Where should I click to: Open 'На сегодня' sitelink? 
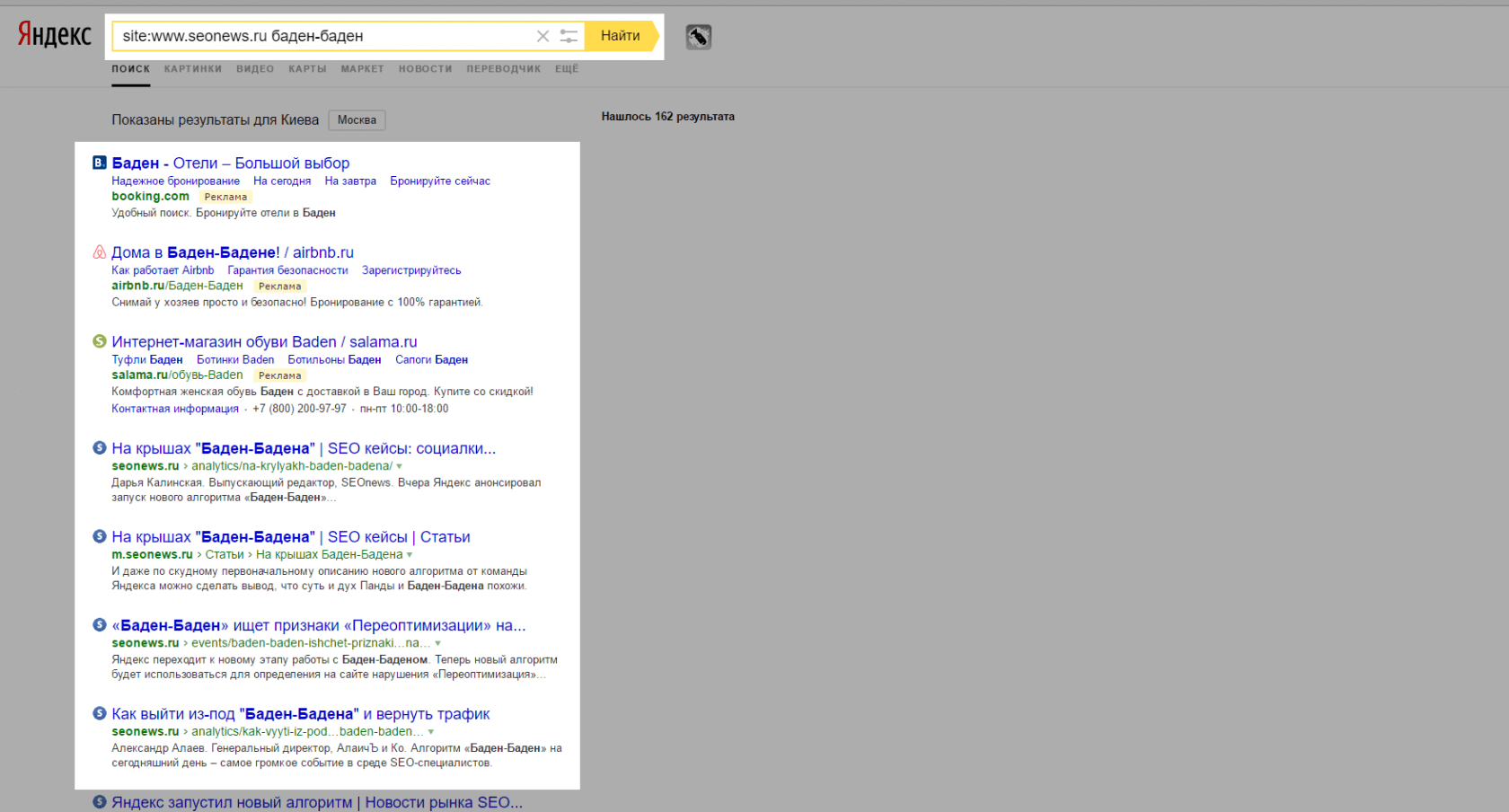(x=282, y=181)
